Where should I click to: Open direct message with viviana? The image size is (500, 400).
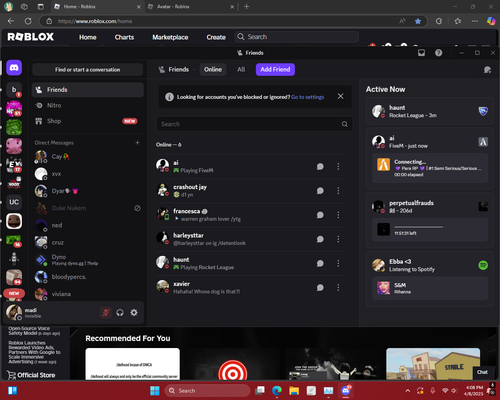[x=88, y=294]
